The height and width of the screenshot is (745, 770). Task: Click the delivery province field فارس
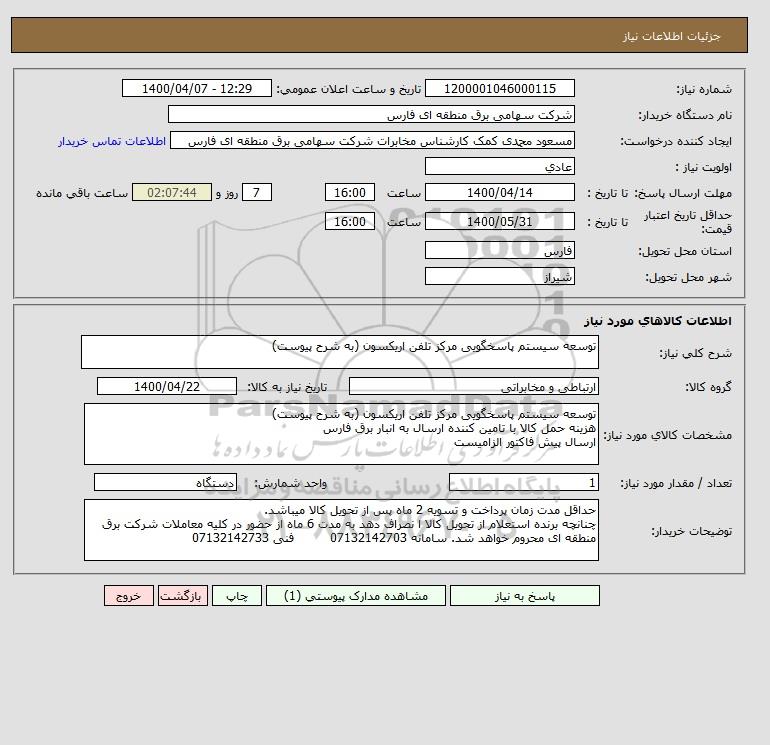click(x=499, y=250)
